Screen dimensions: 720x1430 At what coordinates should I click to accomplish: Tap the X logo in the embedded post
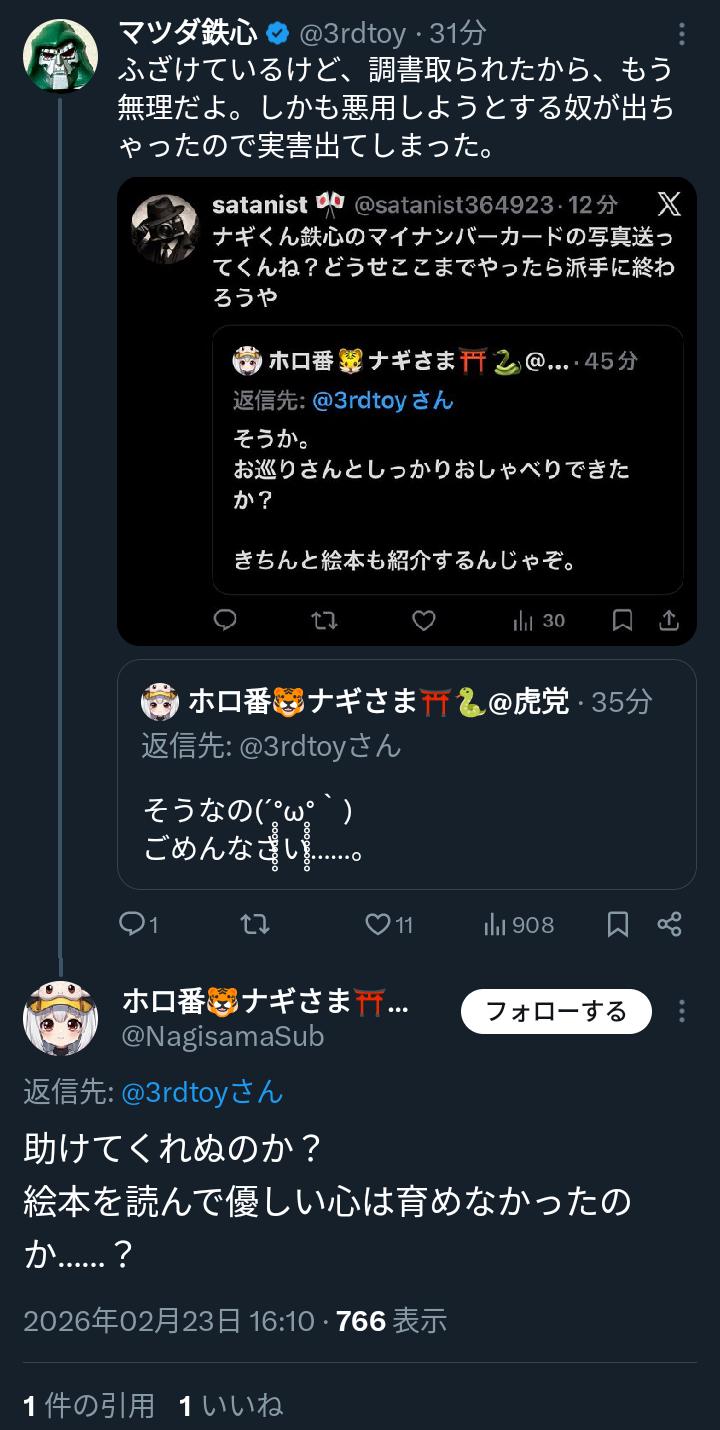click(x=669, y=205)
